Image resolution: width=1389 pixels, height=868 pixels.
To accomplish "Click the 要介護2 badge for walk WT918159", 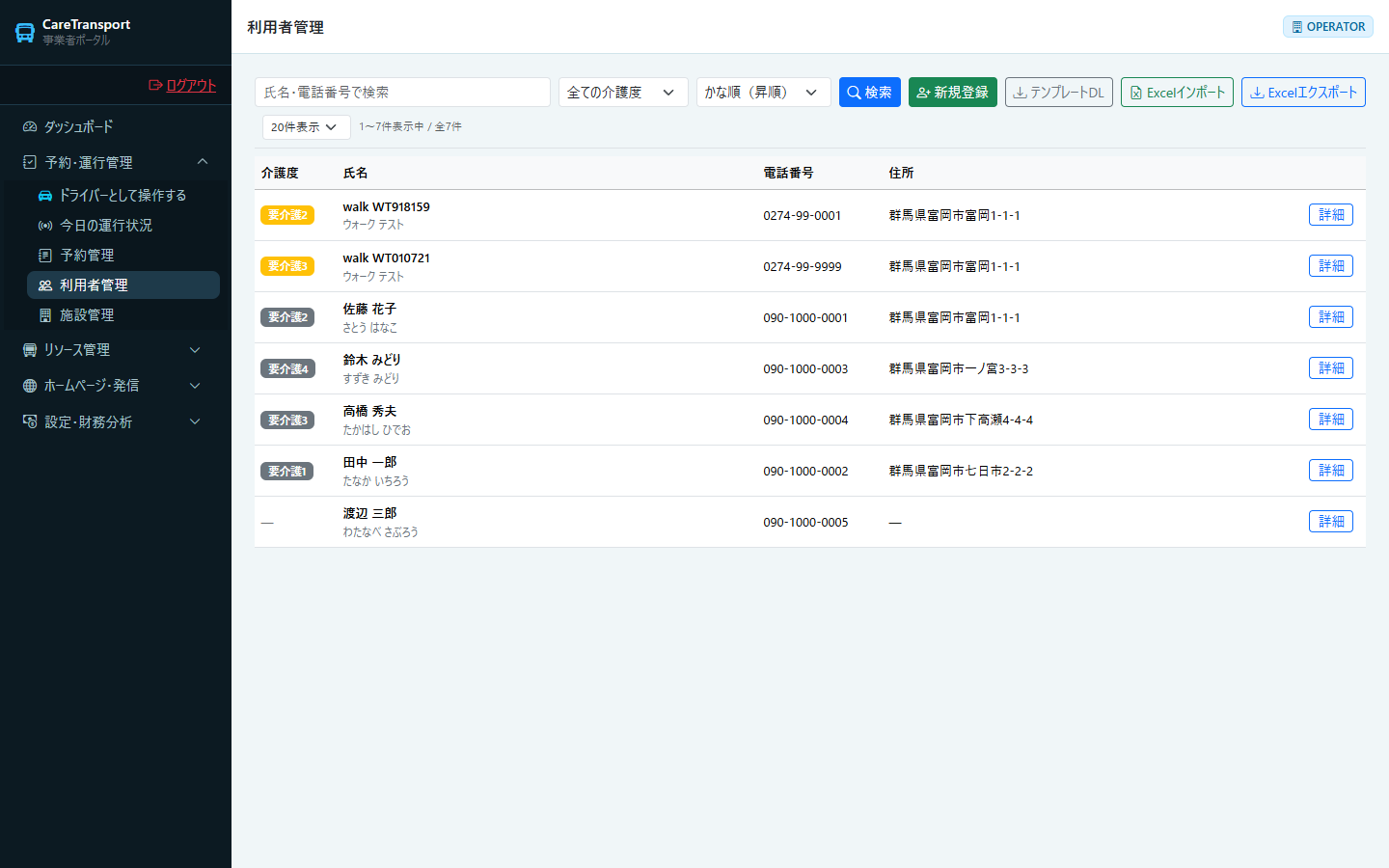I will (x=287, y=215).
